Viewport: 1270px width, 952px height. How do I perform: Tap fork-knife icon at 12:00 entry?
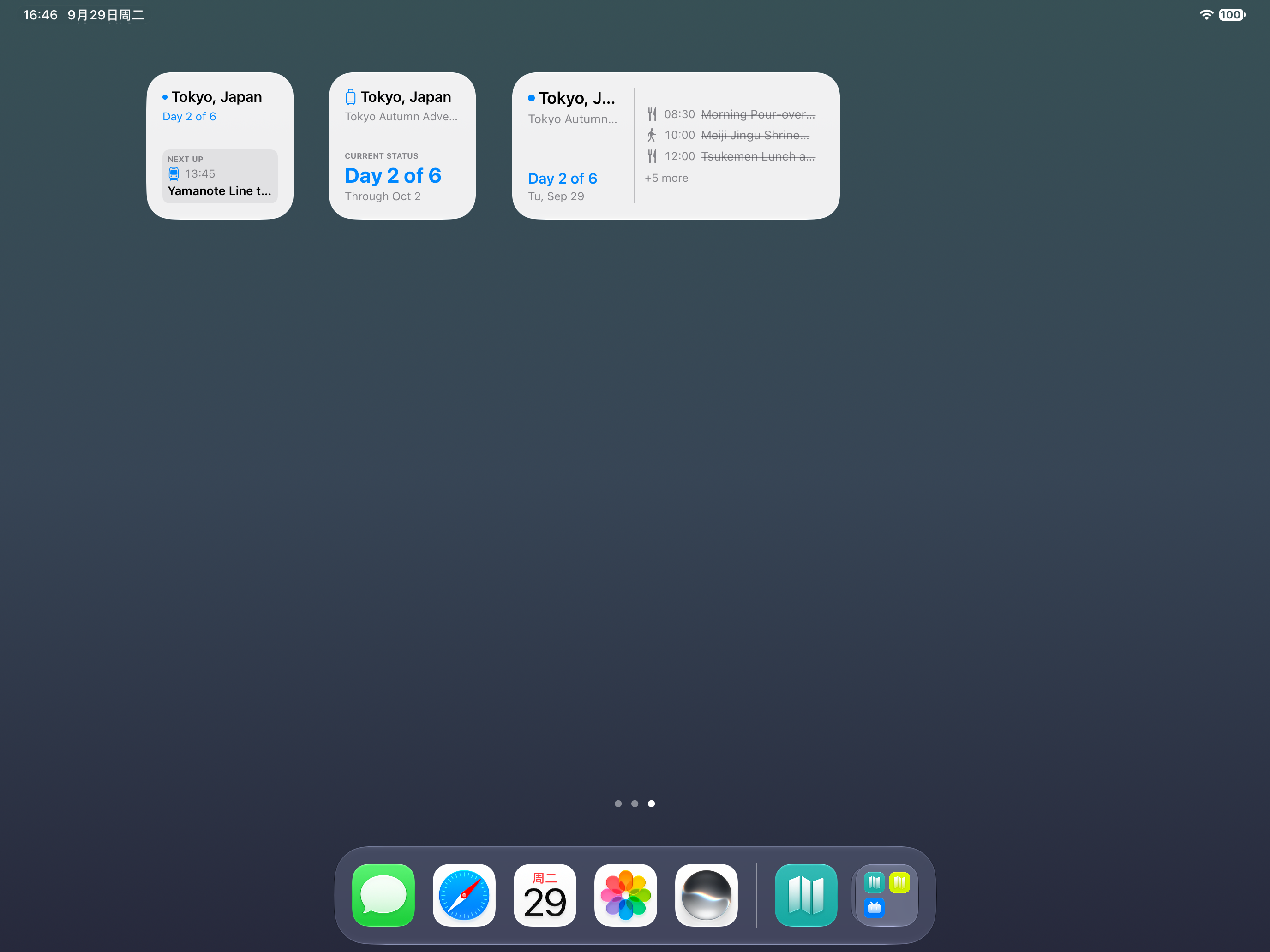(652, 156)
